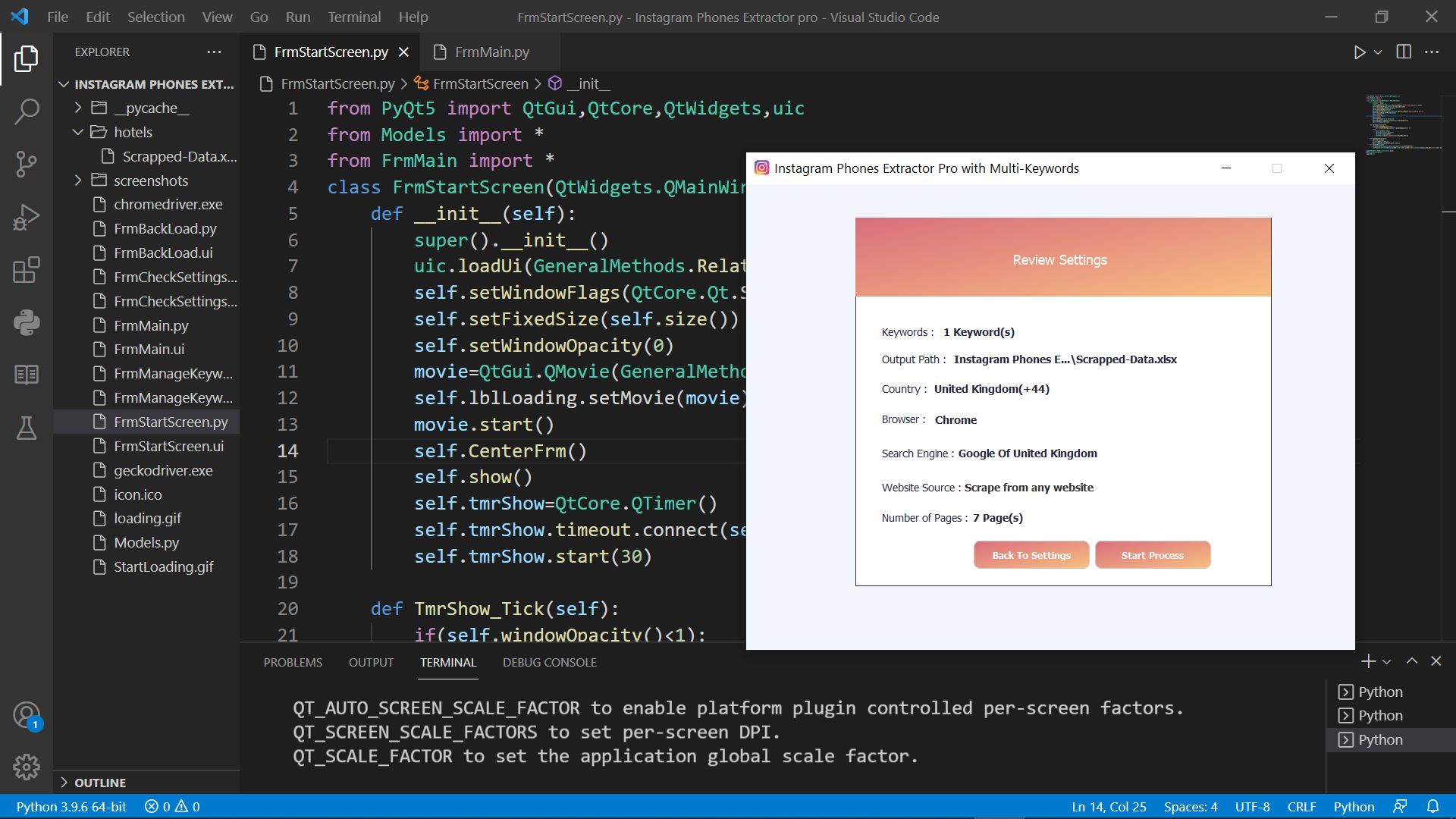Open the Manage gear icon
The image size is (1456, 819).
pos(27,767)
